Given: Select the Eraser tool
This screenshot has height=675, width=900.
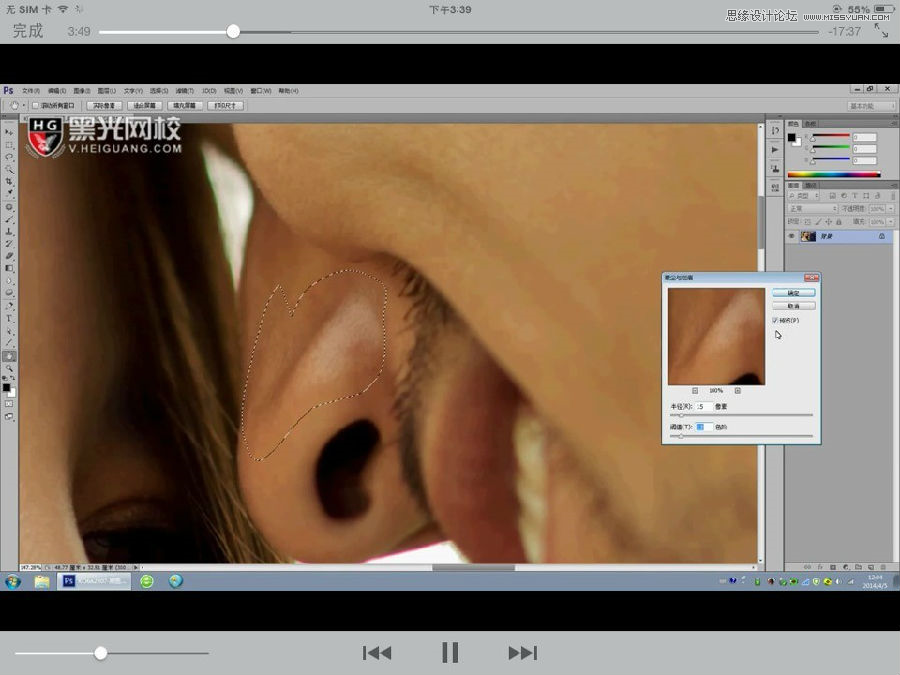Looking at the screenshot, I should 9,256.
